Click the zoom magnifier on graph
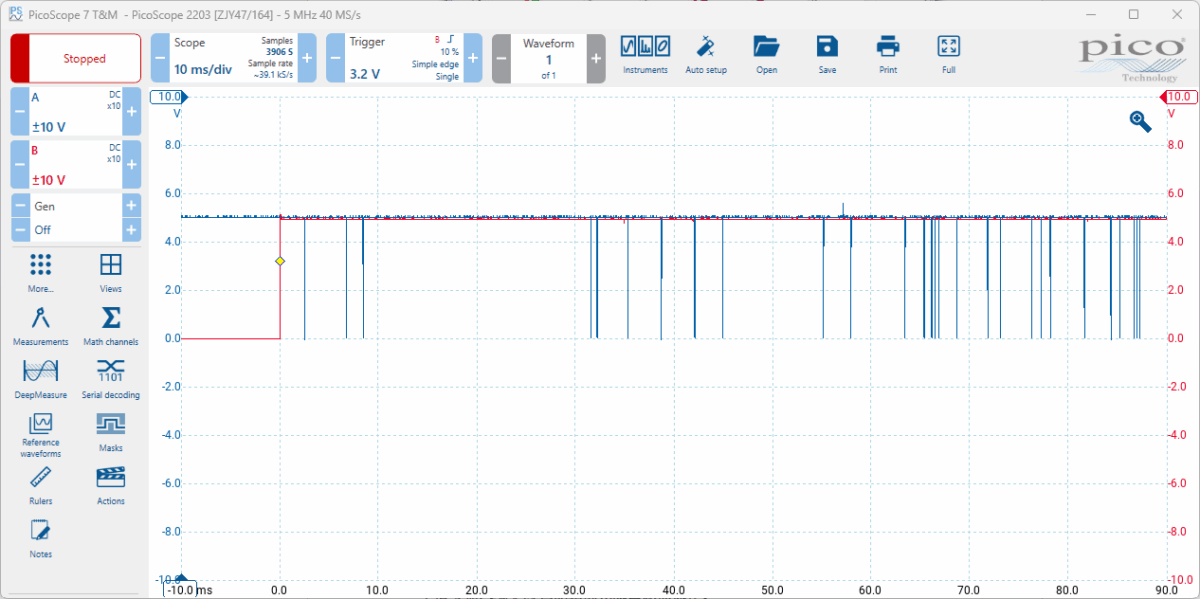Image resolution: width=1200 pixels, height=599 pixels. pyautogui.click(x=1141, y=121)
